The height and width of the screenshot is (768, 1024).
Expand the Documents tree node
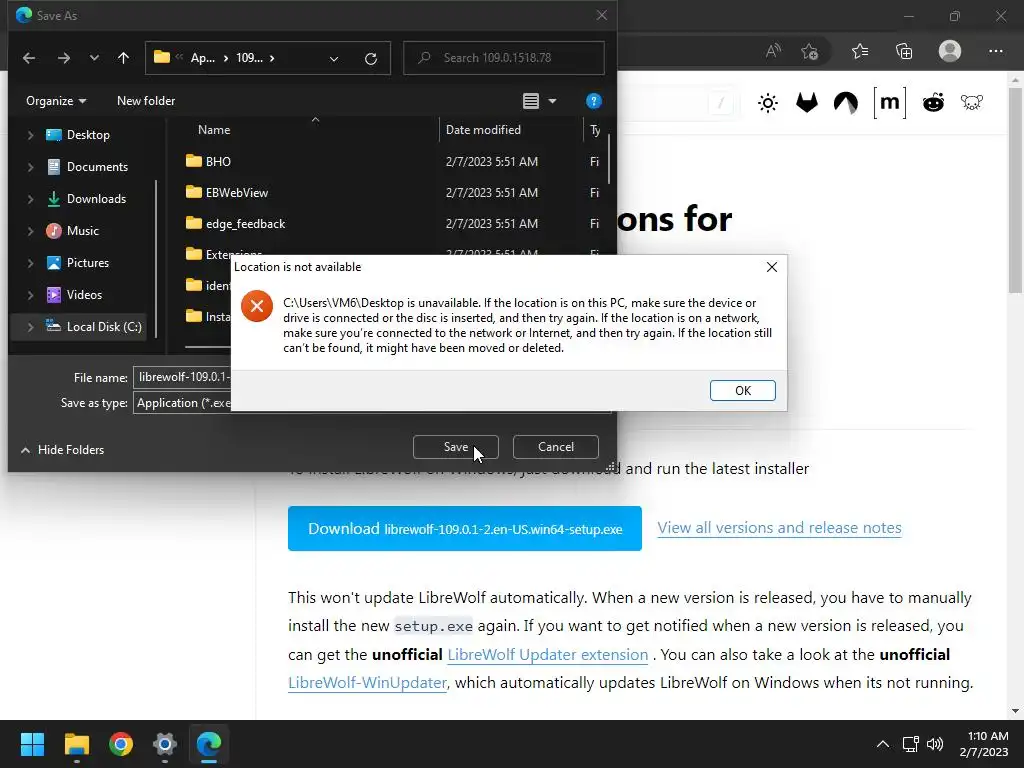pyautogui.click(x=30, y=167)
